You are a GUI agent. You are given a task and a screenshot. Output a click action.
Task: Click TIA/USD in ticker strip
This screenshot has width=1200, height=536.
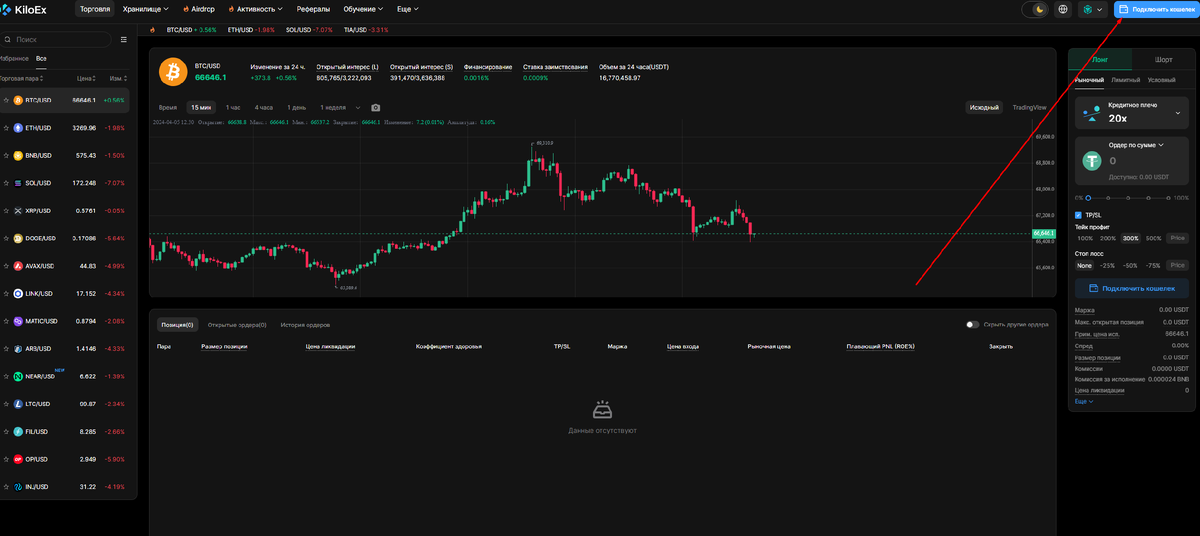pyautogui.click(x=365, y=30)
